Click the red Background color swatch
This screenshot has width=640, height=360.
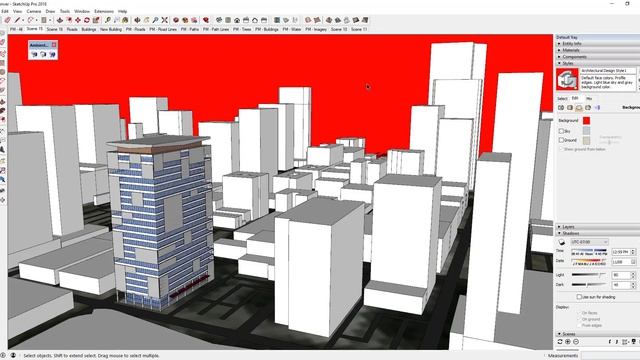pyautogui.click(x=587, y=120)
